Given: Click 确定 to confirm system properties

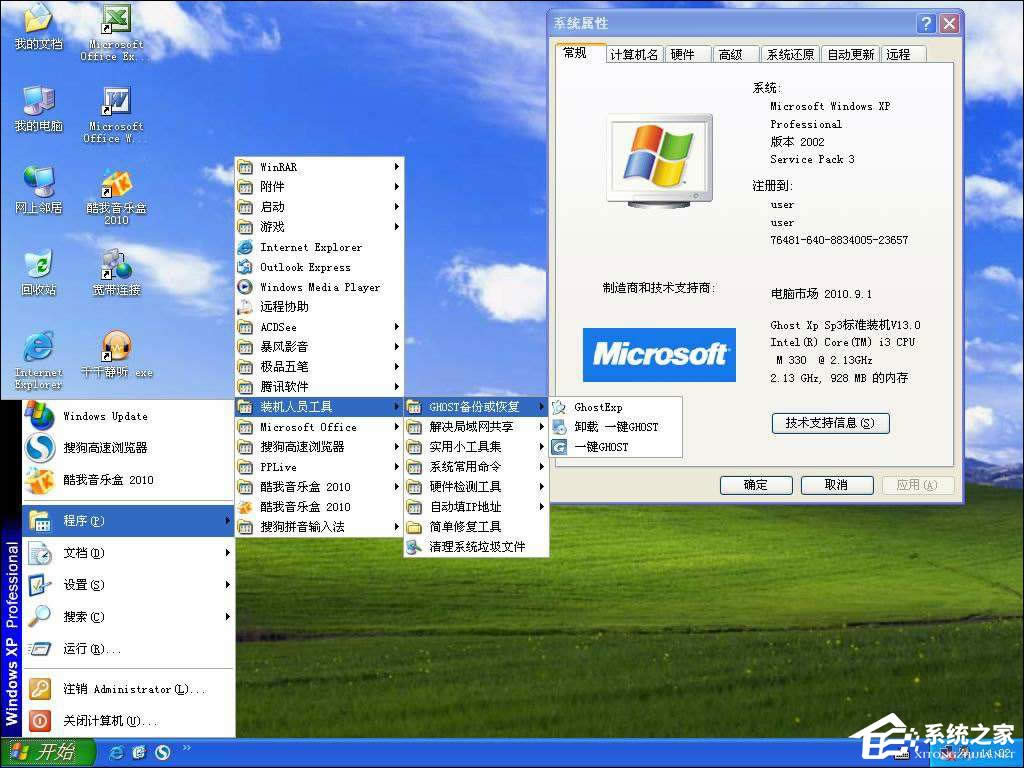Looking at the screenshot, I should 756,484.
